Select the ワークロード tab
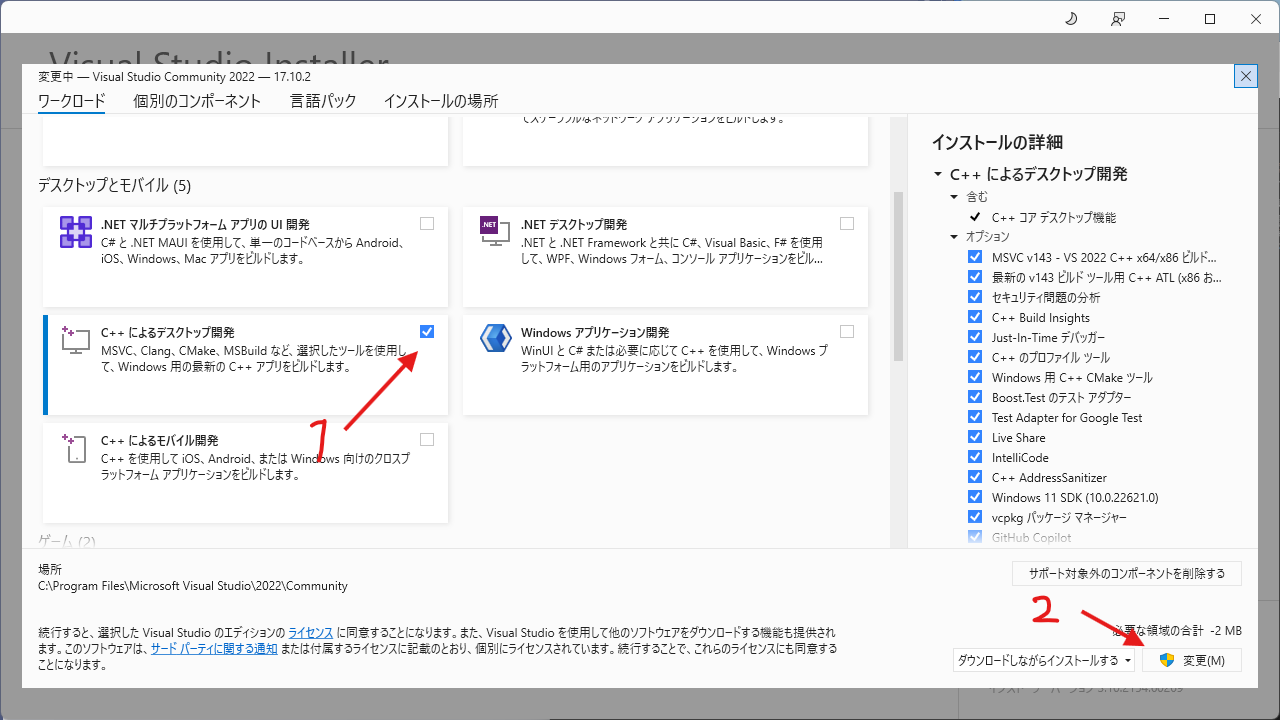This screenshot has height=720, width=1280. [71, 101]
